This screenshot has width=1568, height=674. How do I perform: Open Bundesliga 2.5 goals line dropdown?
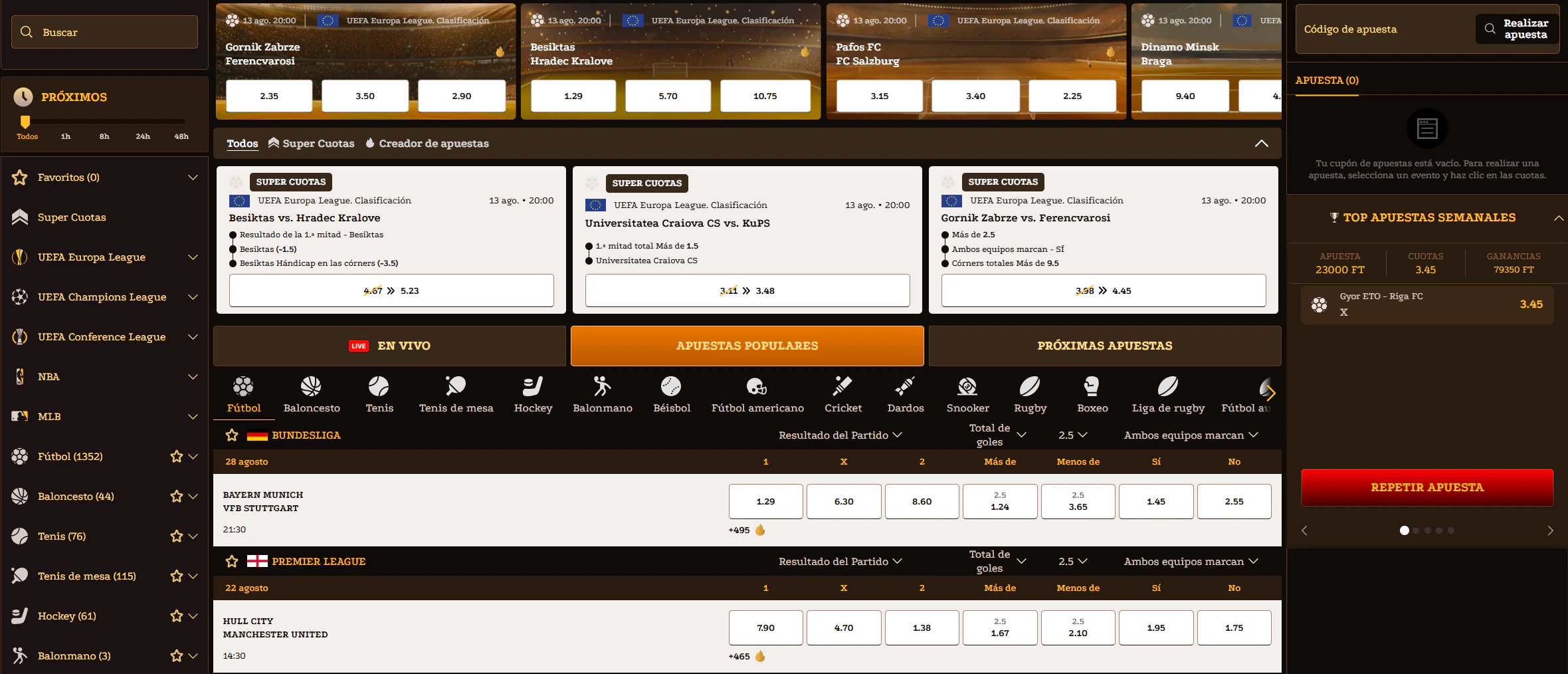pos(1072,435)
